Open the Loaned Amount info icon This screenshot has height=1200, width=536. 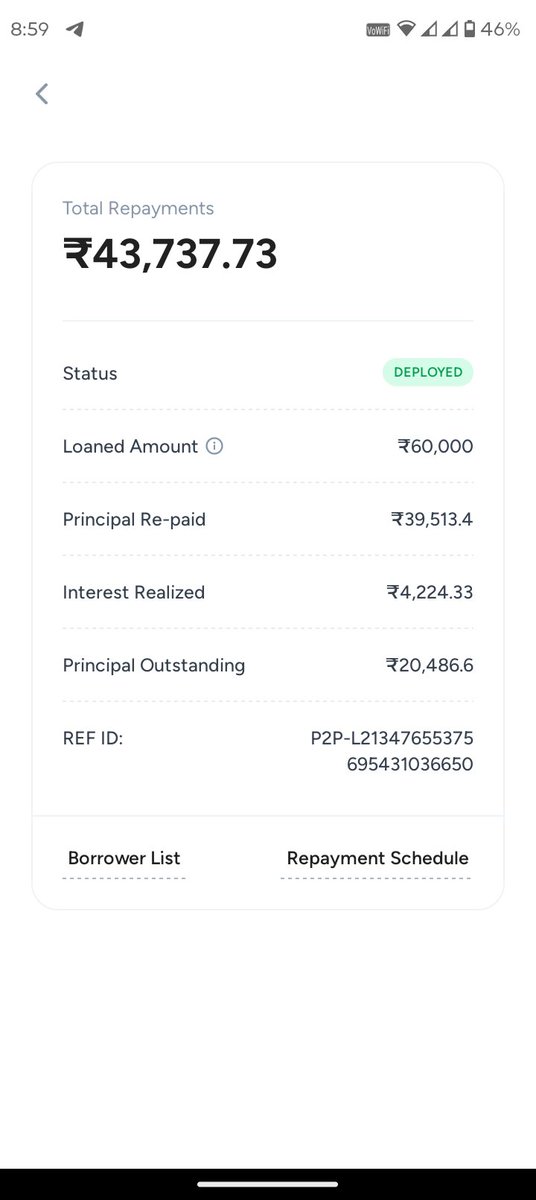214,446
